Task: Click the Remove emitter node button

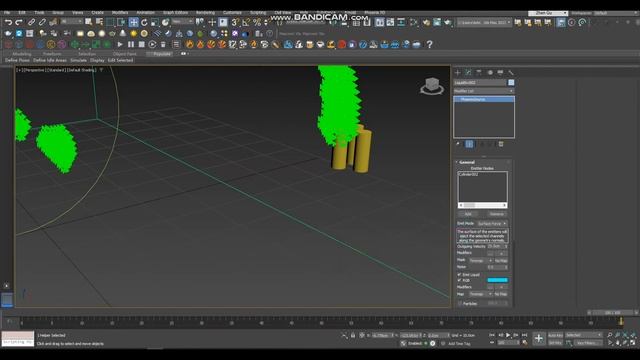Action: [496, 214]
